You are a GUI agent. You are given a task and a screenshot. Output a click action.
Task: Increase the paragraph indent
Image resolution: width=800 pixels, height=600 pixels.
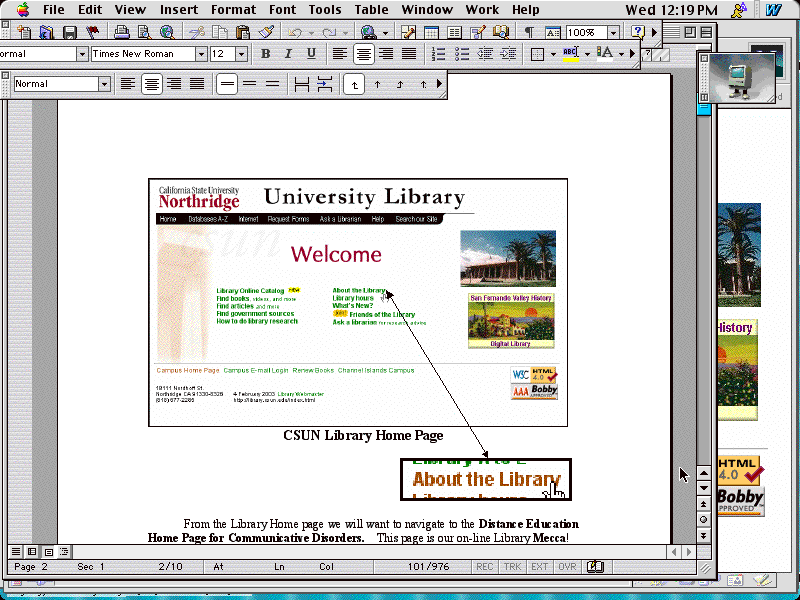pyautogui.click(x=508, y=54)
